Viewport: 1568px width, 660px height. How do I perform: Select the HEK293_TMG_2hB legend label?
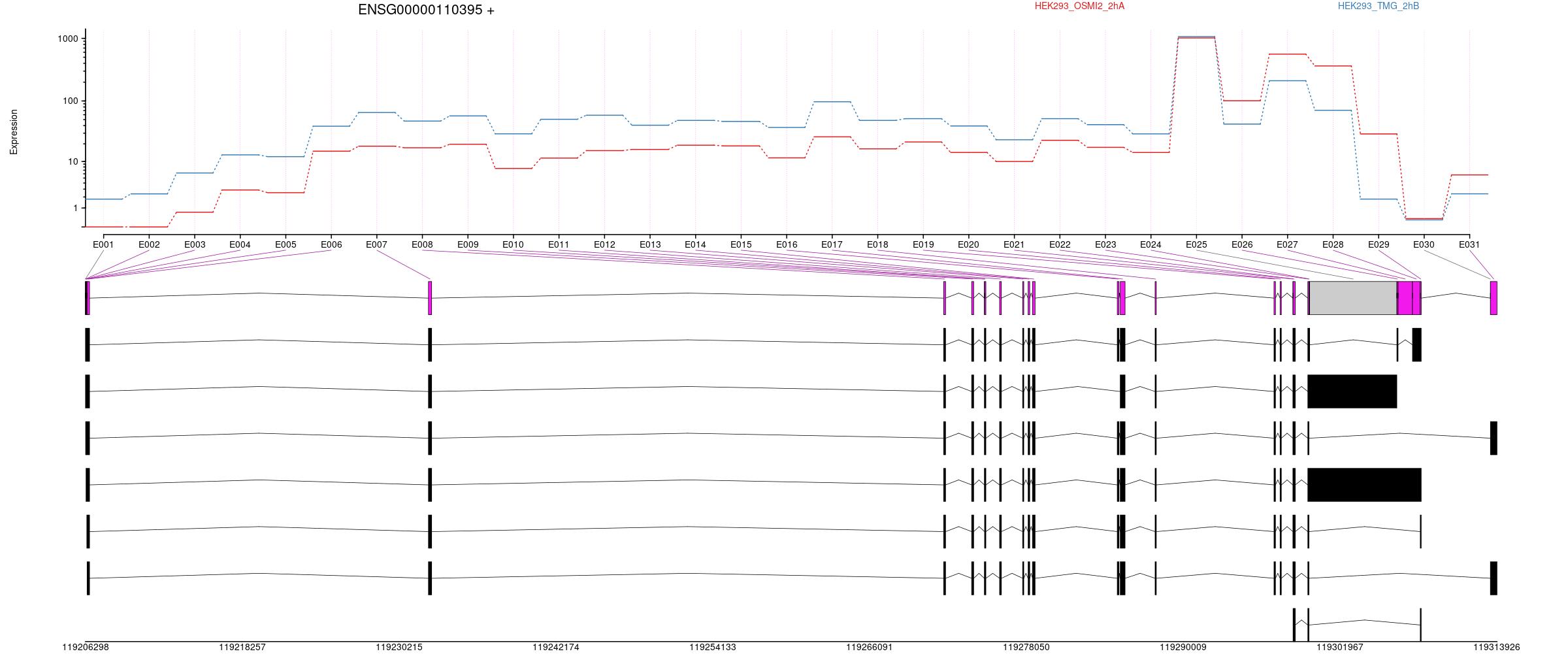[x=1379, y=7]
